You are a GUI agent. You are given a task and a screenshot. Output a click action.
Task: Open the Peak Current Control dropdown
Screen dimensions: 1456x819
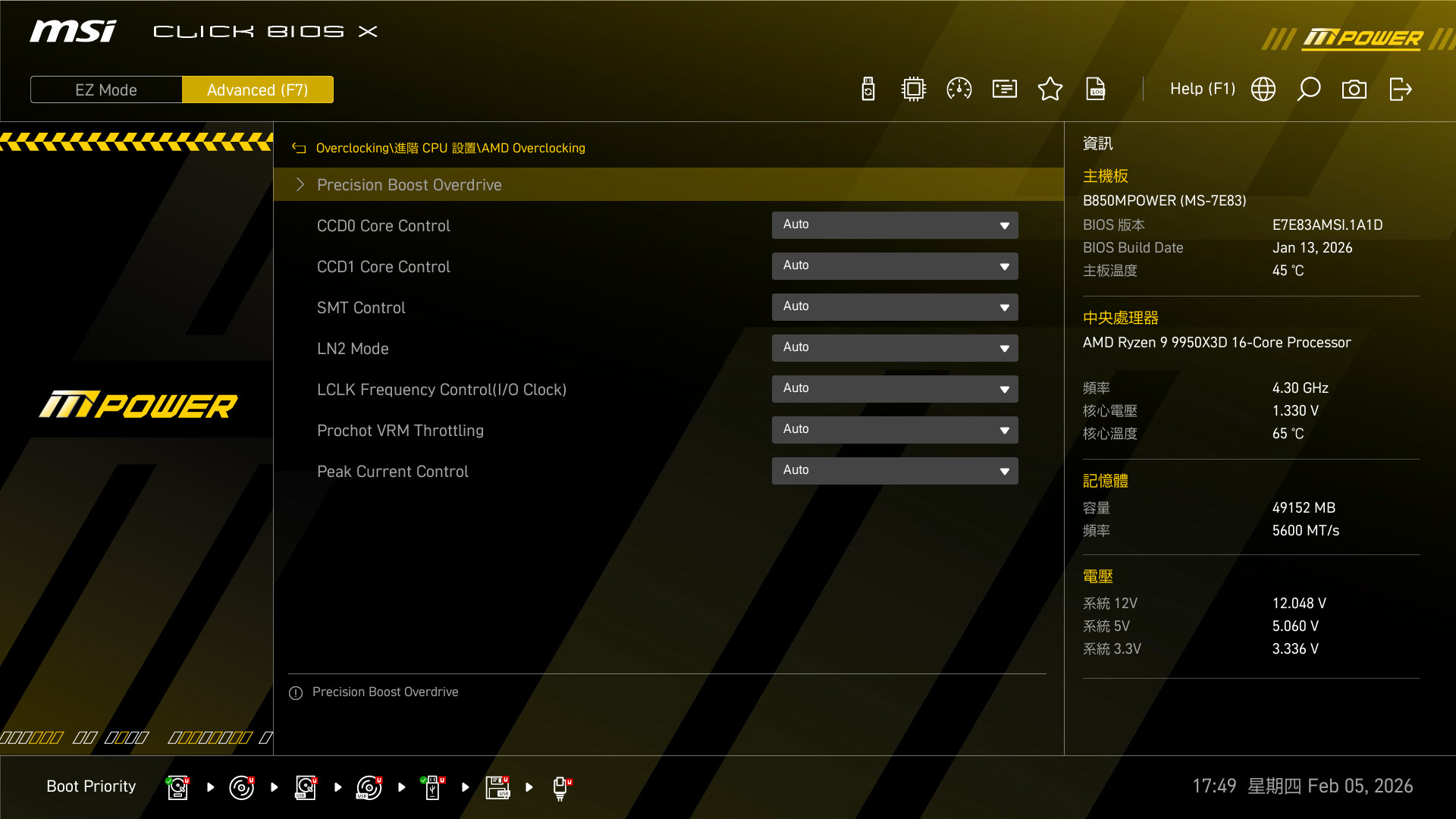895,471
